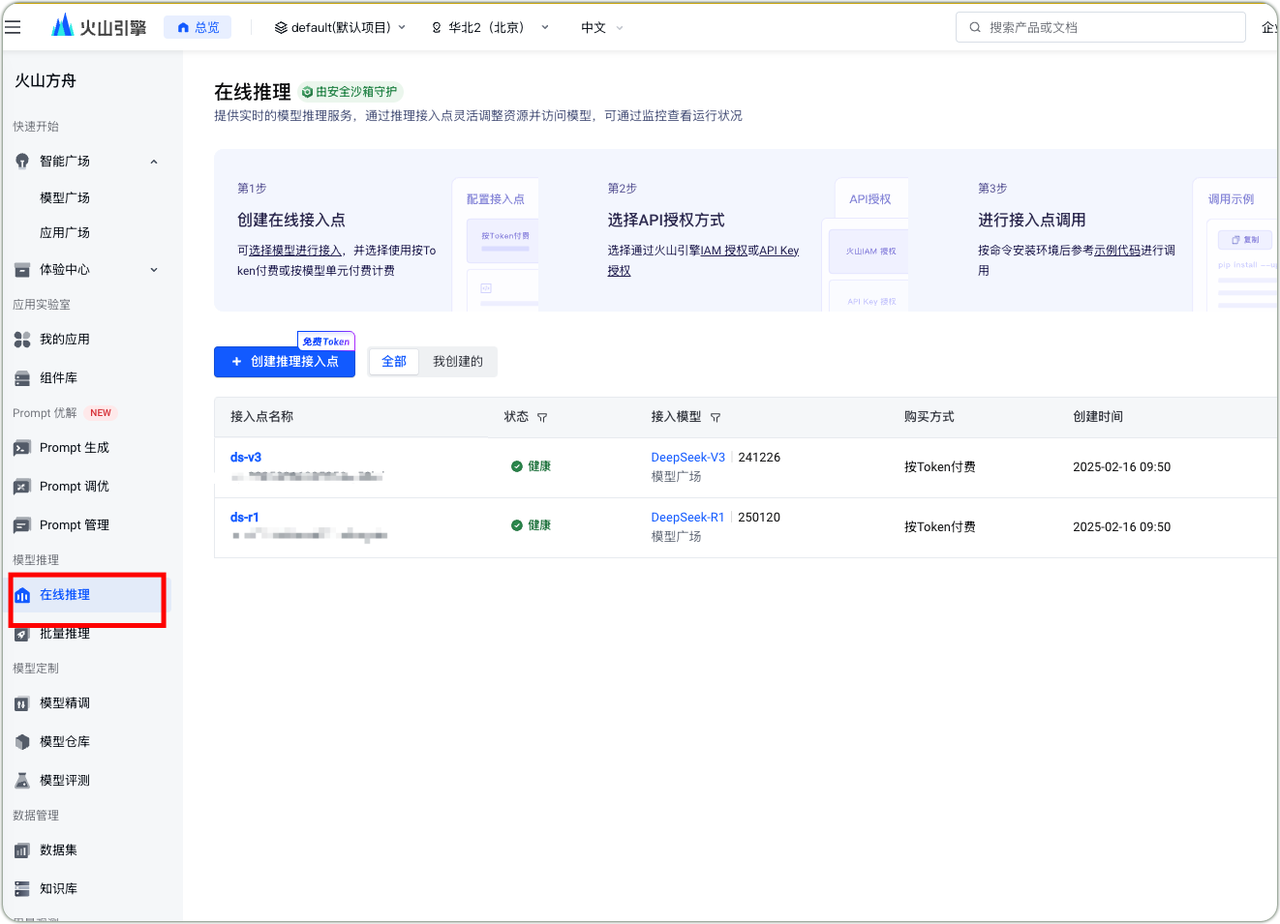1280x924 pixels.
Task: Open 模型广场 in sidebar
Action: (65, 197)
